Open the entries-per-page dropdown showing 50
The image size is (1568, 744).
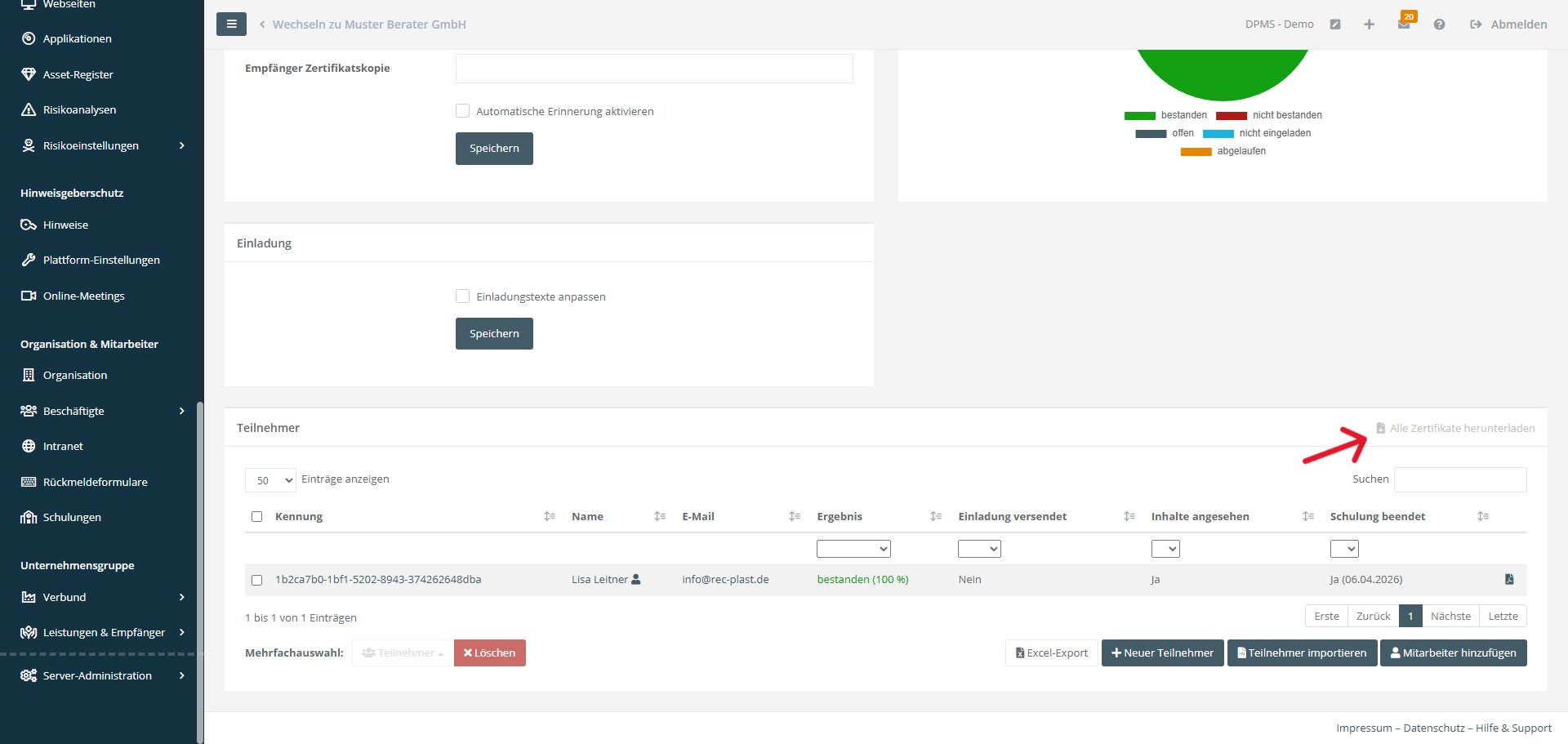click(x=270, y=480)
